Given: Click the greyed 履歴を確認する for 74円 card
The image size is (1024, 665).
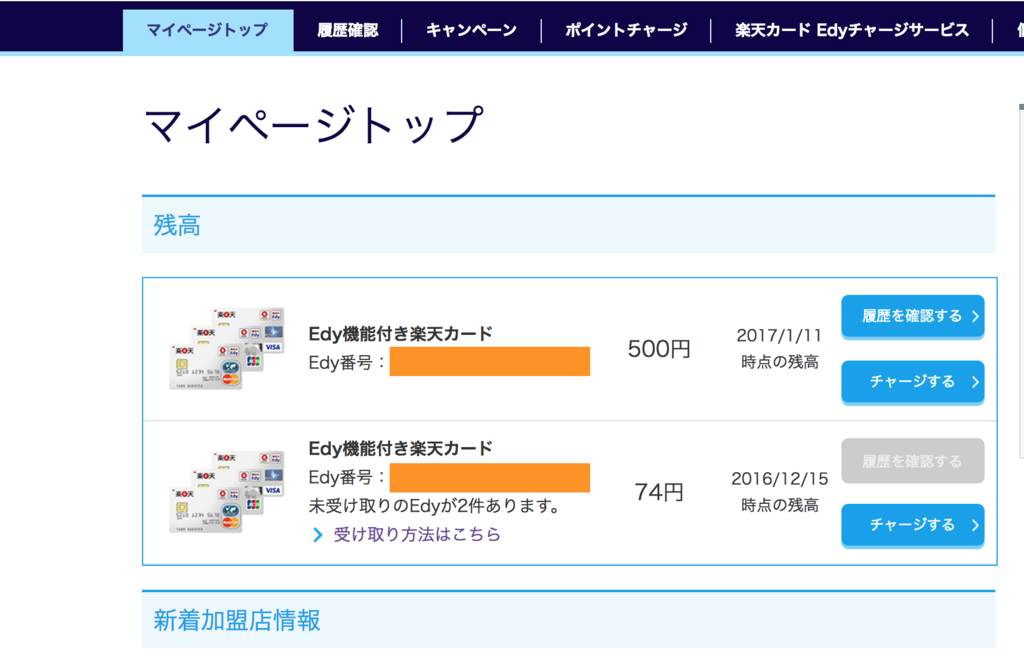Looking at the screenshot, I should pos(912,461).
